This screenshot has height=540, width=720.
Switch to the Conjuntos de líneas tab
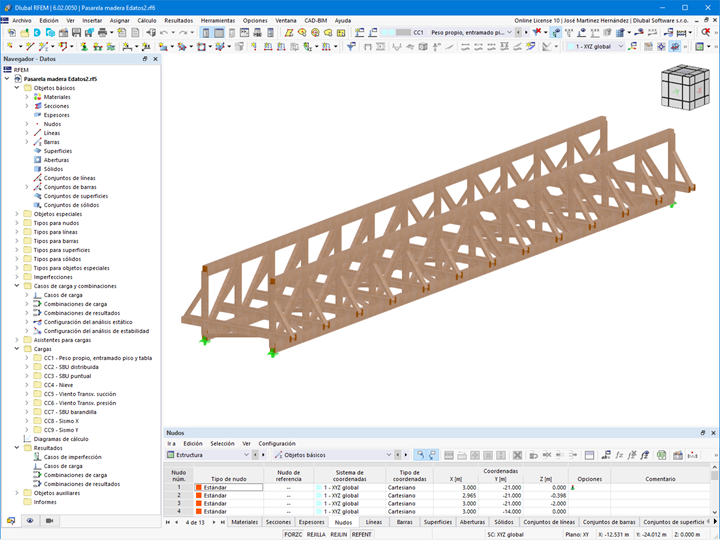[x=549, y=522]
